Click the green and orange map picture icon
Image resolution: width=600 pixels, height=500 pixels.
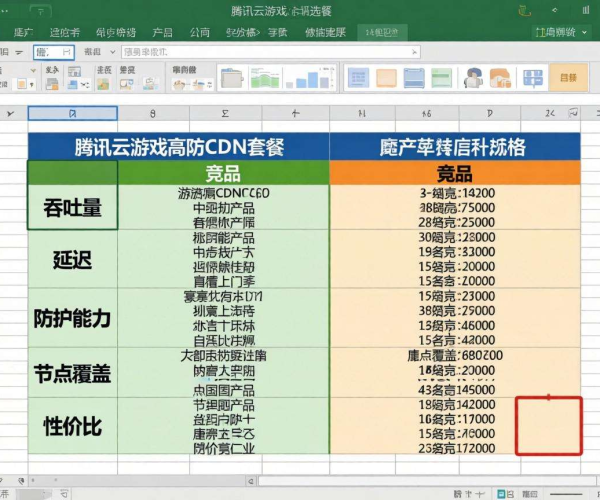103,84
